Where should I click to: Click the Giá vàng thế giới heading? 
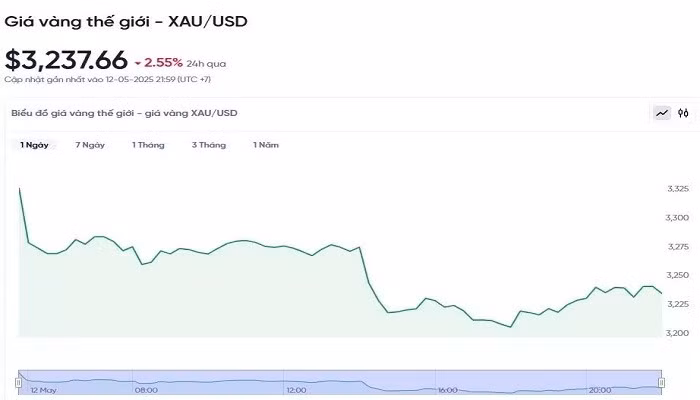pos(126,20)
